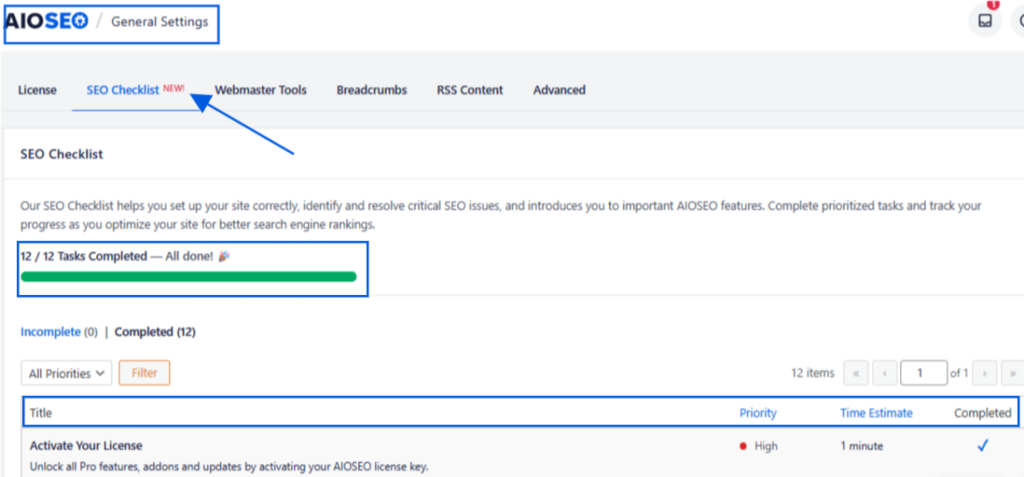The height and width of the screenshot is (477, 1024).
Task: Click the Title column header
Action: point(40,413)
